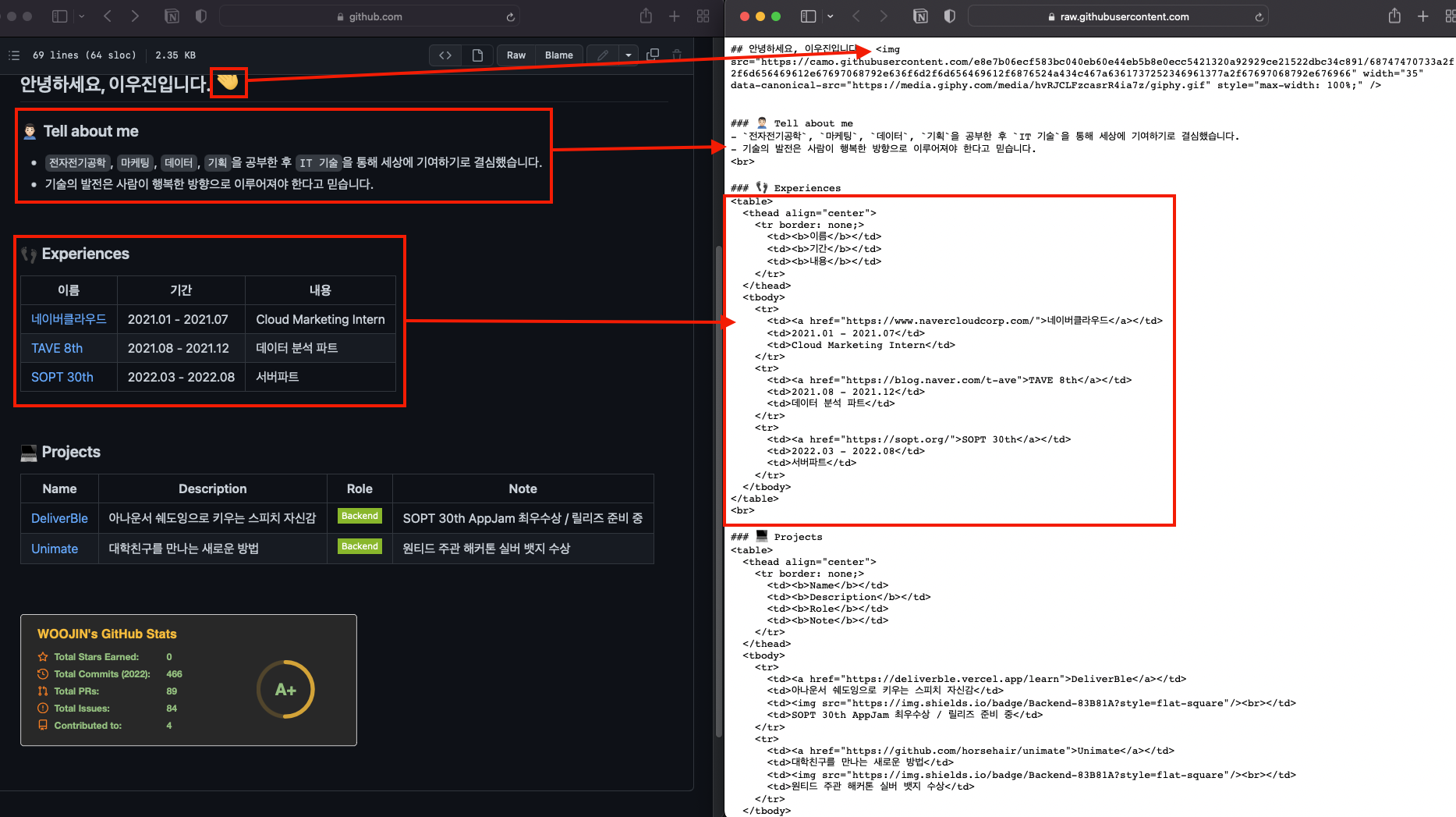Reload the raw.githubusercontent.com page
Viewport: 1456px width, 817px height.
coord(1259,16)
